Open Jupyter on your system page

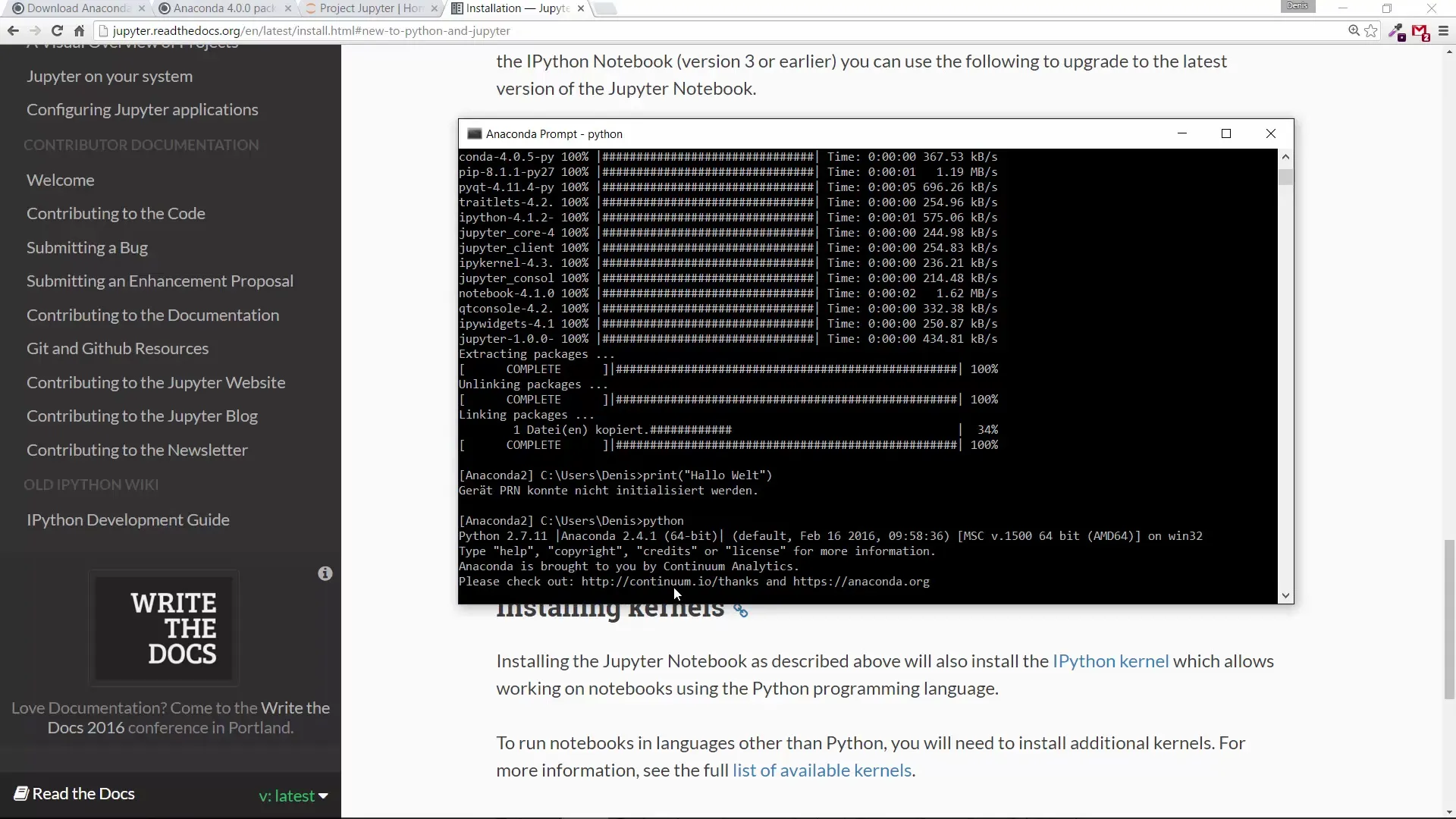tap(110, 77)
